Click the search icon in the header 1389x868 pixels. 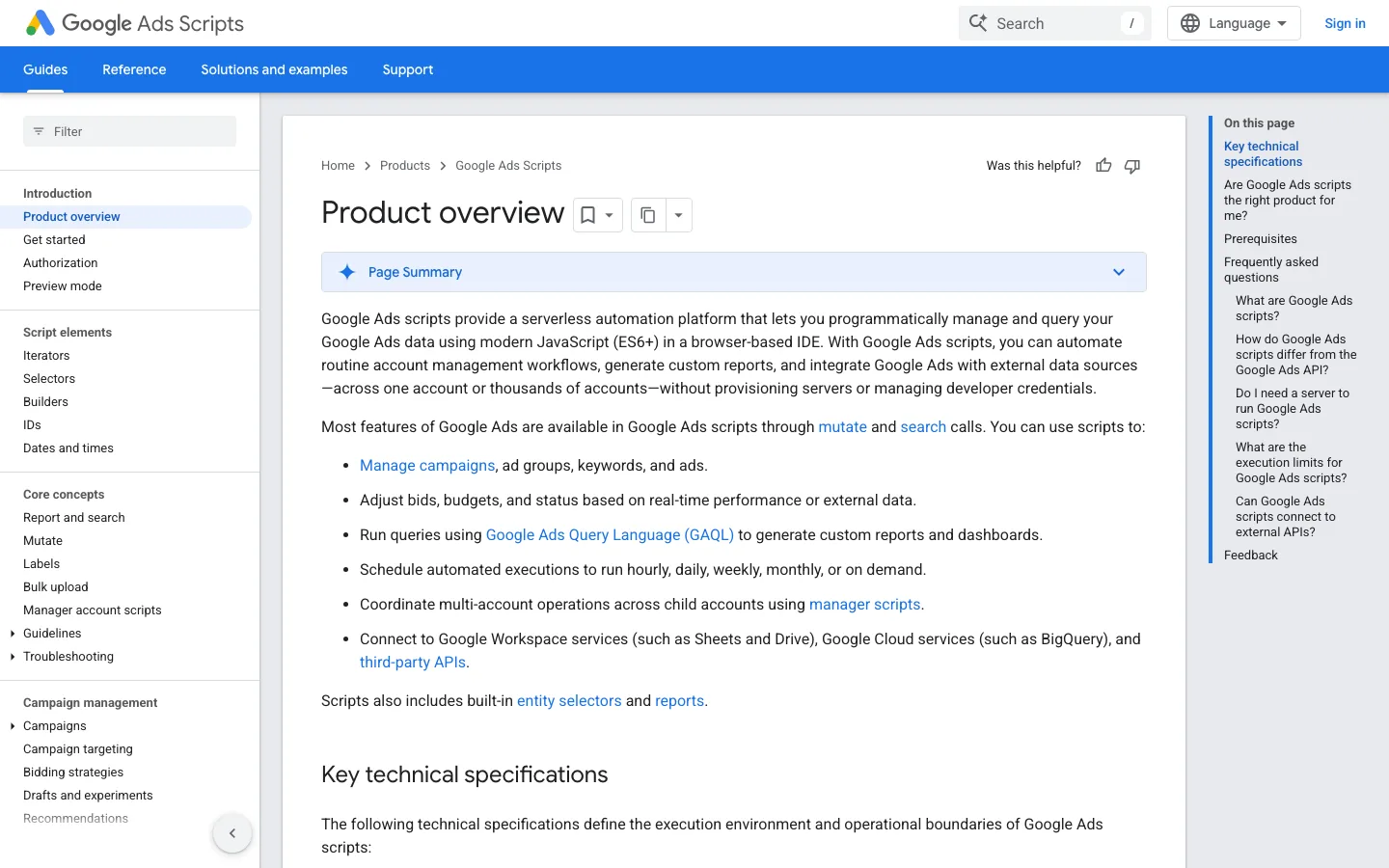(978, 23)
